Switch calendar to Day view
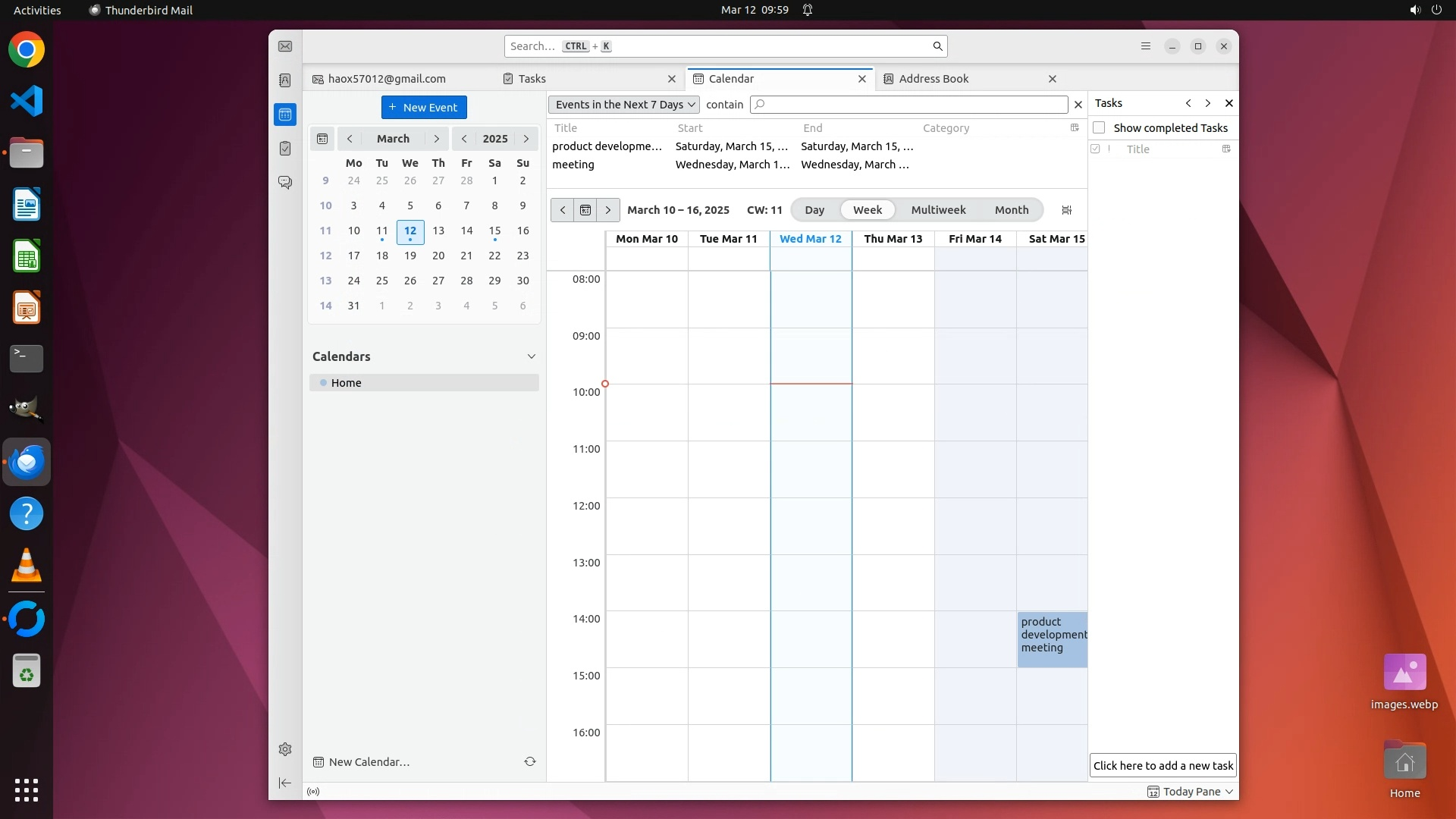 (x=814, y=210)
